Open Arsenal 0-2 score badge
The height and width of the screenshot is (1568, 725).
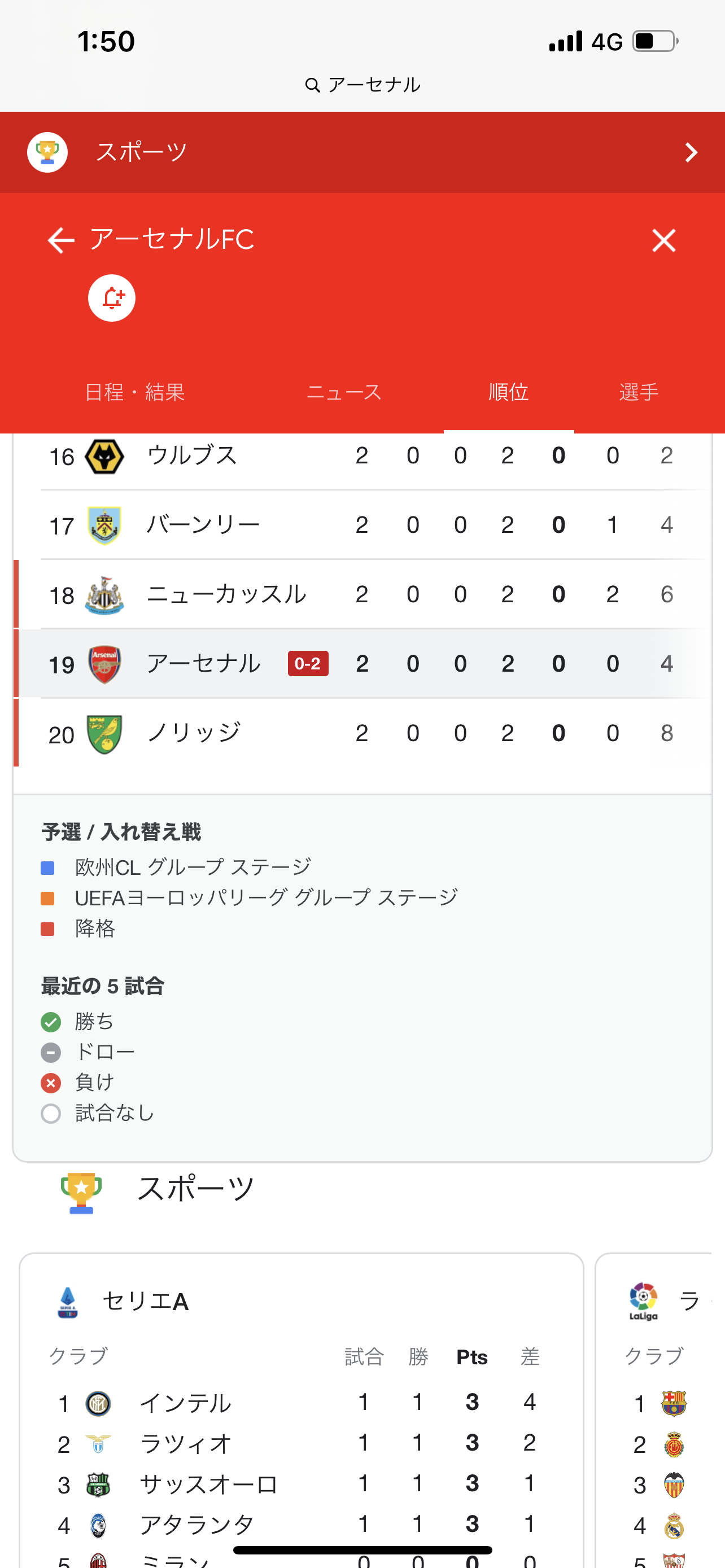[308, 663]
